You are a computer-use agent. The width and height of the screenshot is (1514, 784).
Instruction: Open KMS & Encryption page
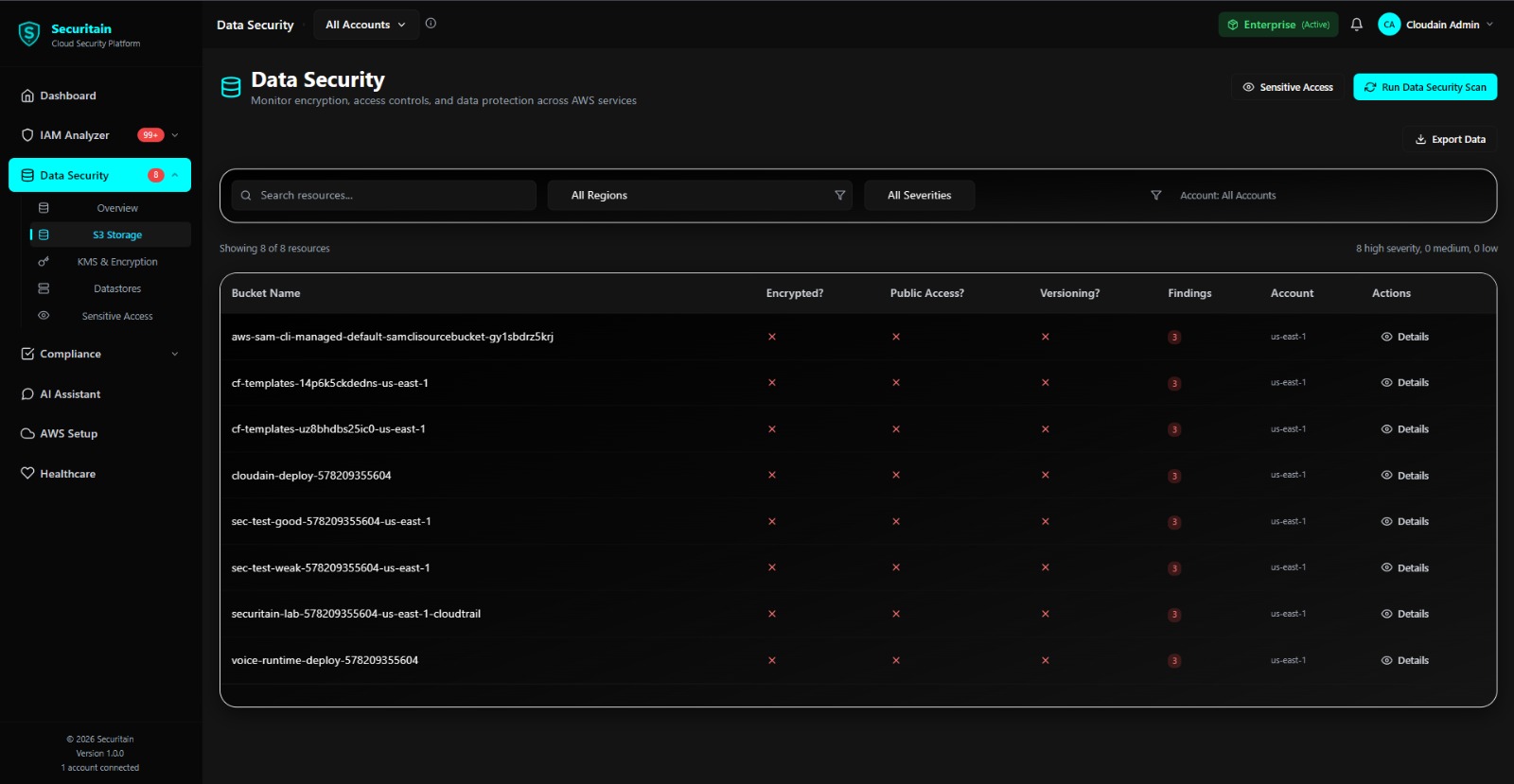pyautogui.click(x=110, y=262)
